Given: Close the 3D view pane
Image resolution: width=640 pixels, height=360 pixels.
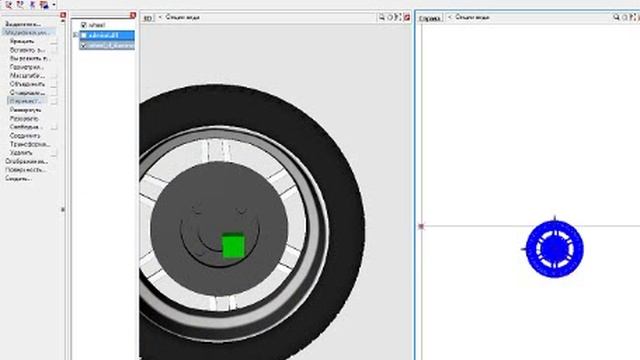Looking at the screenshot, I should [407, 18].
